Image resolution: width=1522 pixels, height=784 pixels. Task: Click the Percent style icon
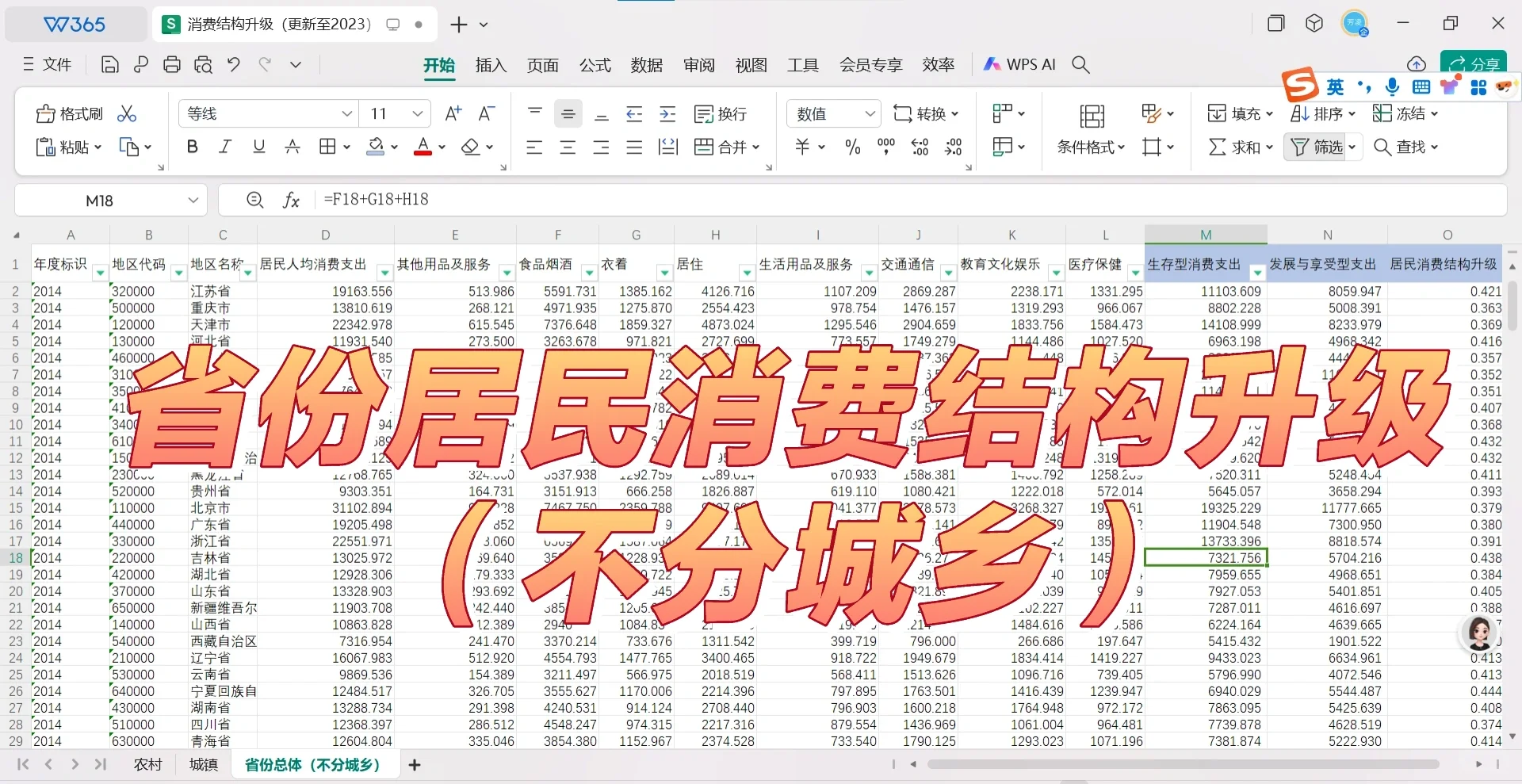point(853,147)
